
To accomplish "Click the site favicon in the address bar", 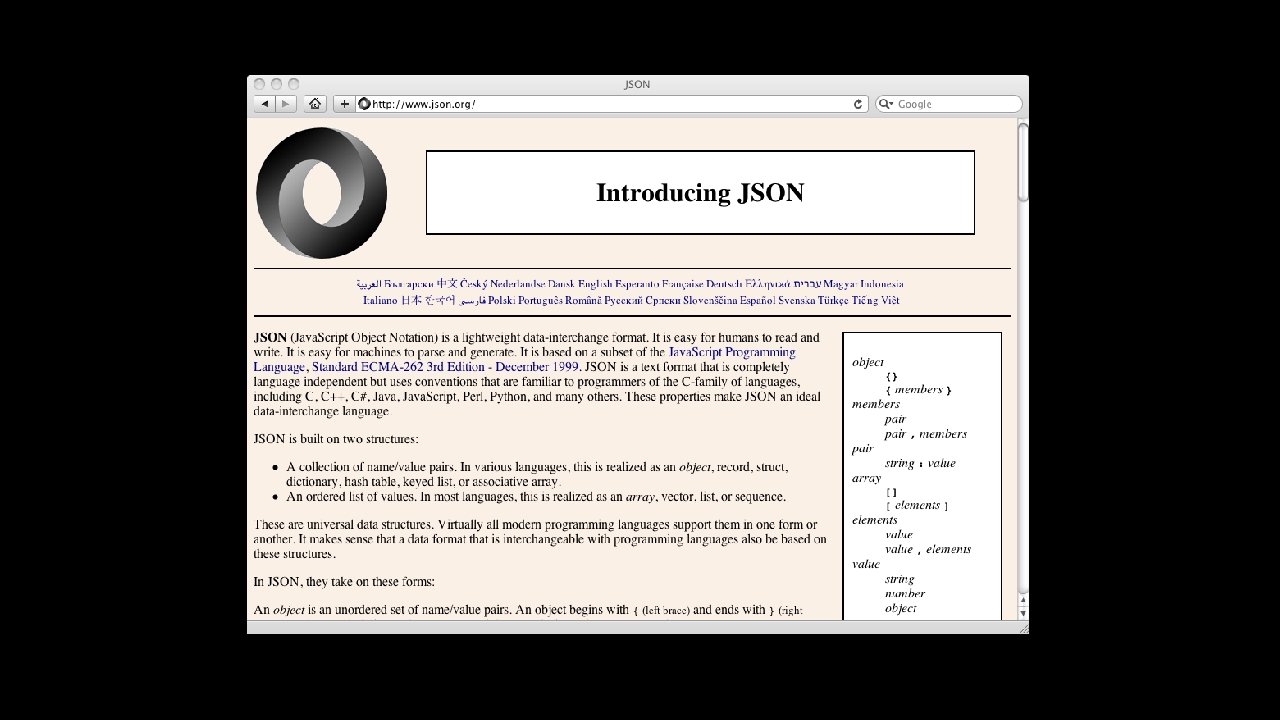I will pyautogui.click(x=364, y=104).
